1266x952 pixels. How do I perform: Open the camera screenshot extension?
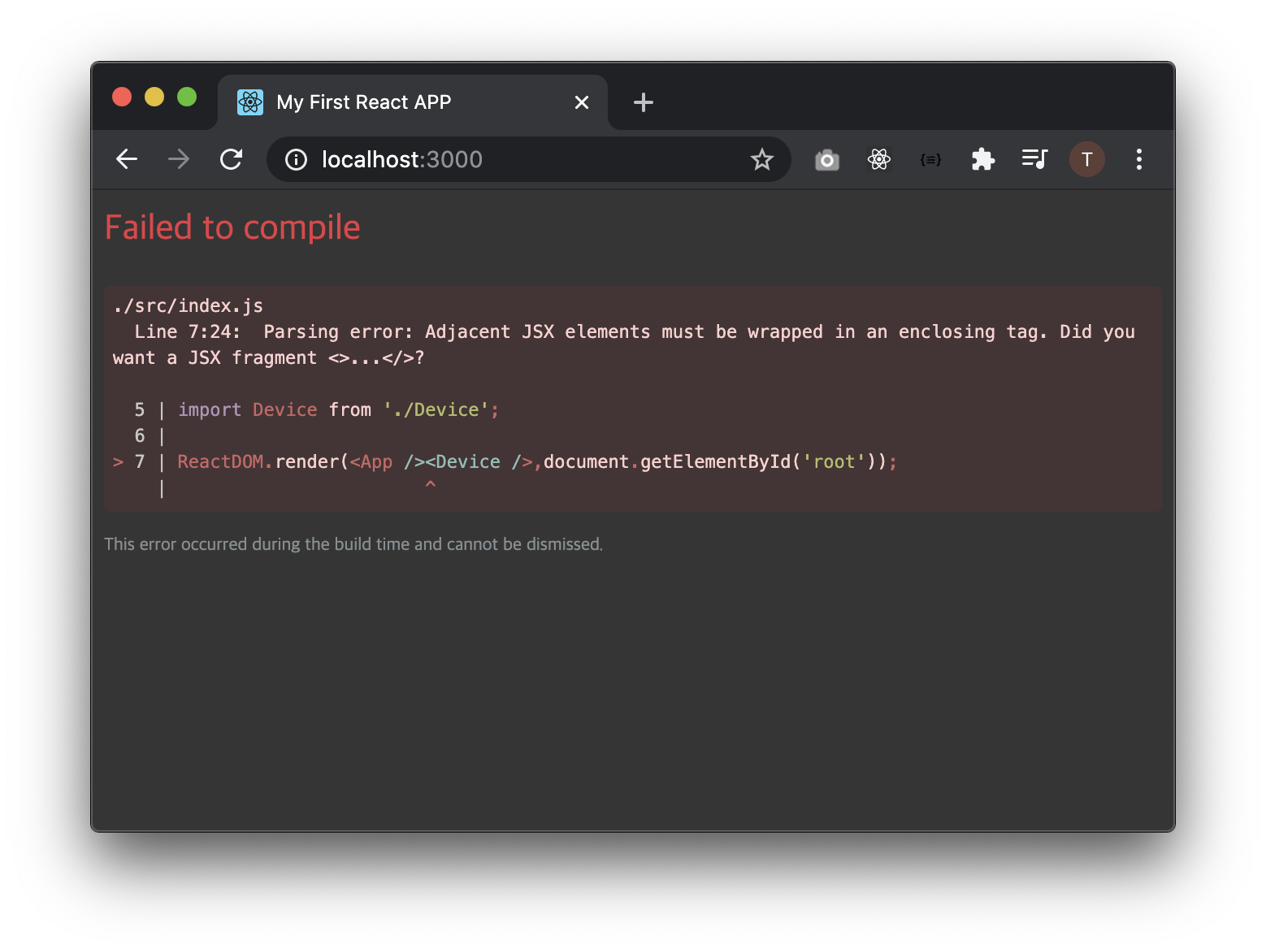[827, 159]
